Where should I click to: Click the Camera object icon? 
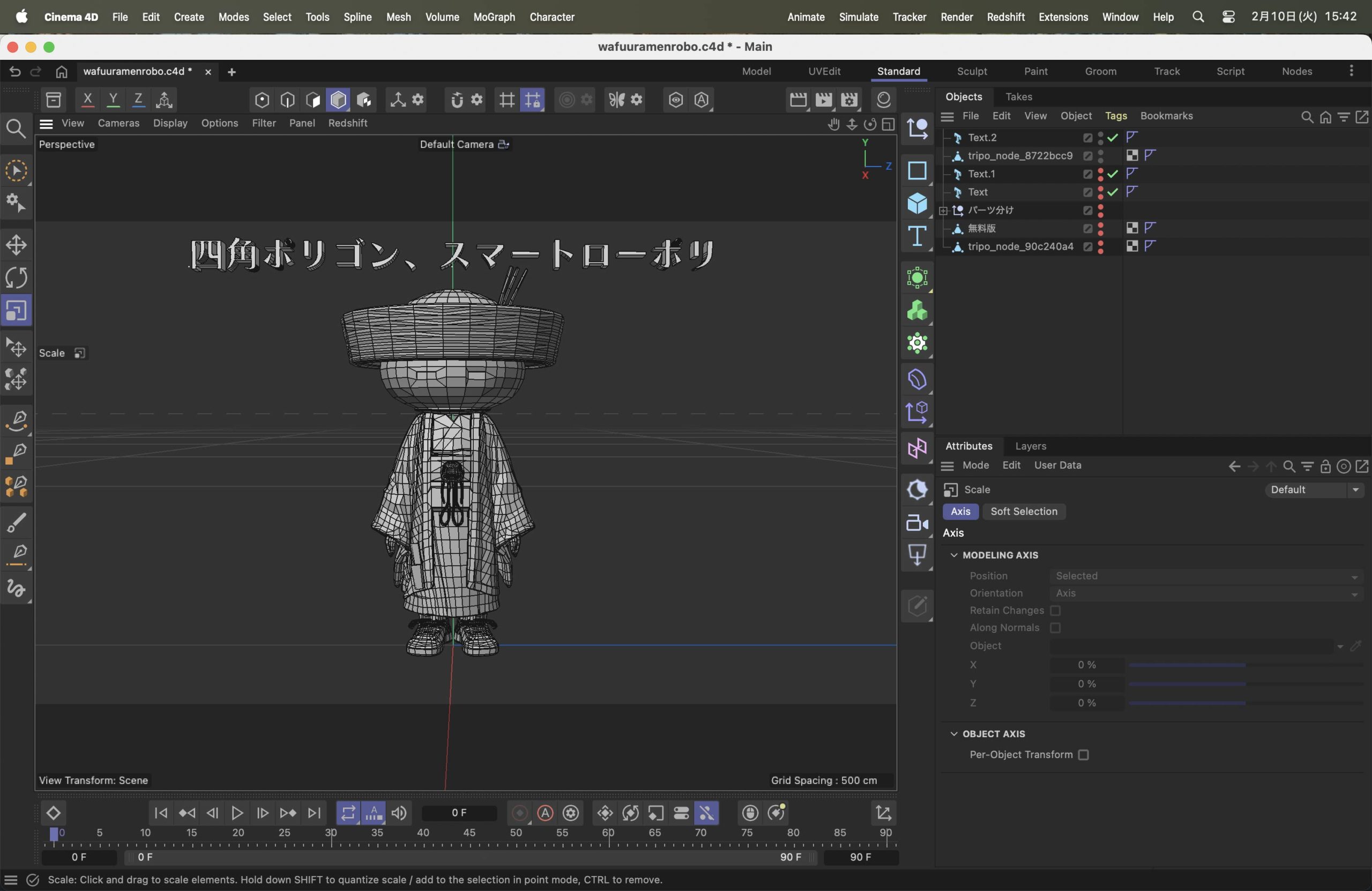(x=916, y=523)
